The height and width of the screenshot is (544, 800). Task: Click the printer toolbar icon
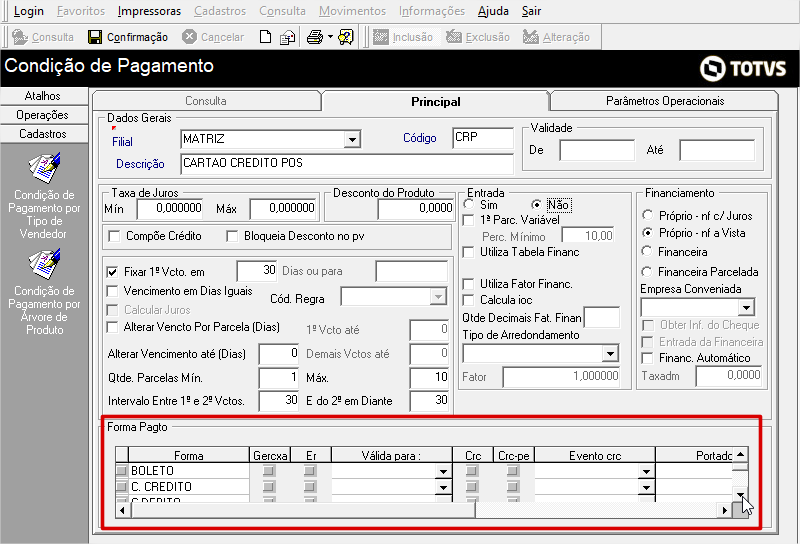click(x=315, y=37)
